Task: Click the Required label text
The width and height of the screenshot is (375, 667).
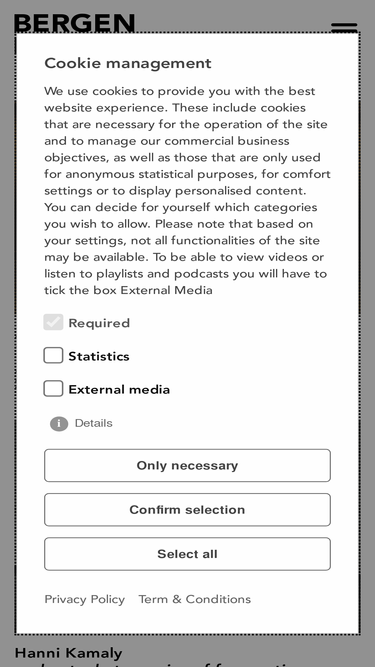Action: (99, 323)
